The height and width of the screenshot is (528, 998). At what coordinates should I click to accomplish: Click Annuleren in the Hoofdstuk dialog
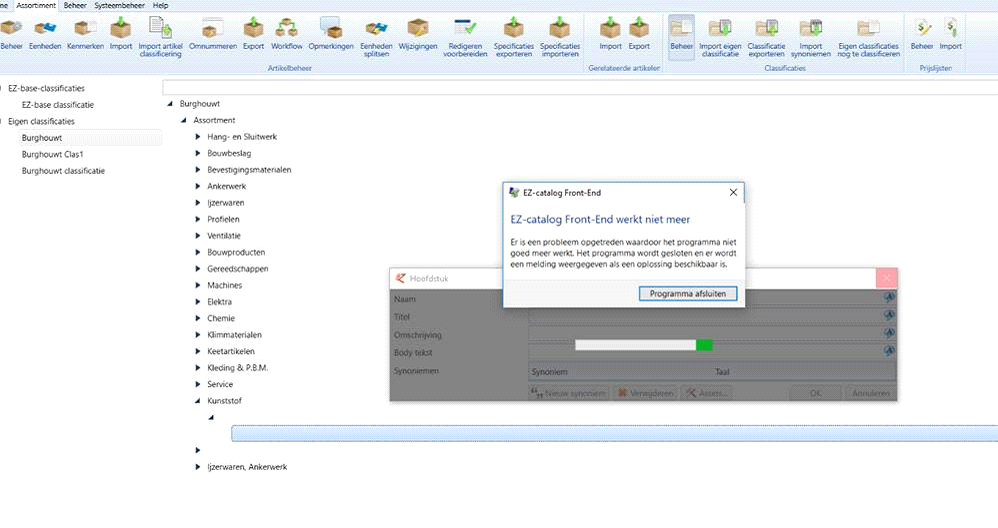870,393
